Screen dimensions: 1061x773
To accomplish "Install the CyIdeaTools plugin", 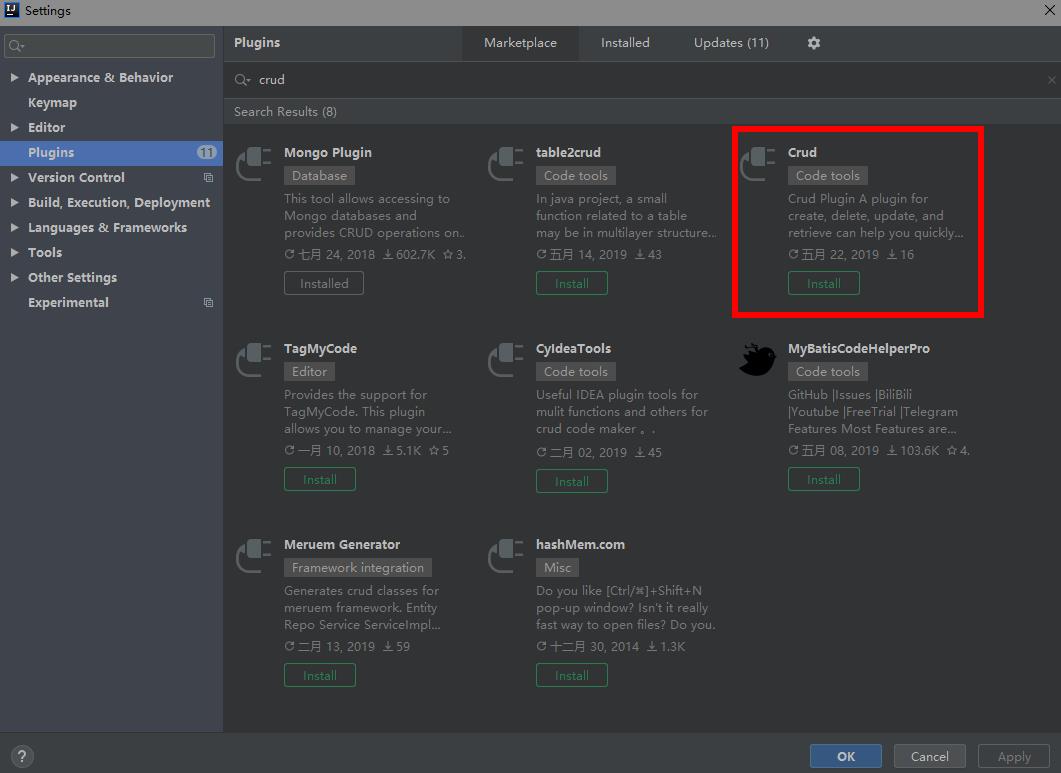I will (x=572, y=481).
